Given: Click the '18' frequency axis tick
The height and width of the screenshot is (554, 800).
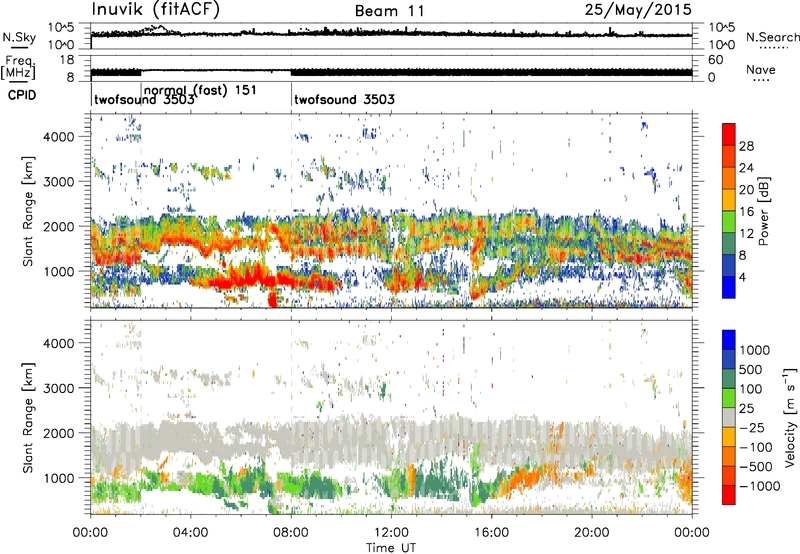Looking at the screenshot, I should (x=67, y=60).
